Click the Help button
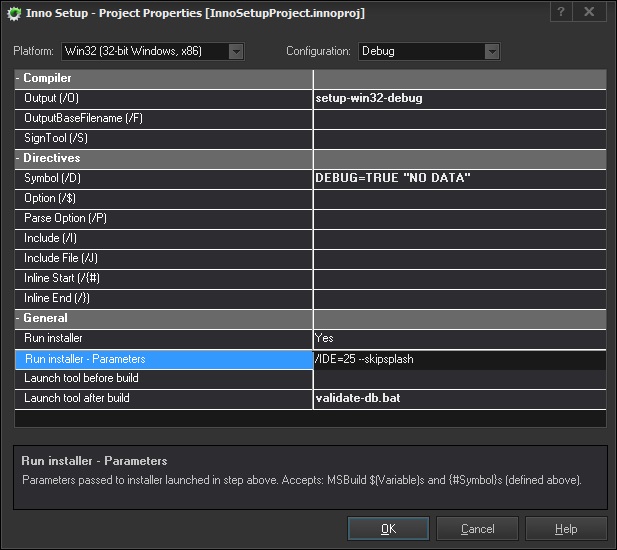Image resolution: width=617 pixels, height=550 pixels. click(x=566, y=529)
